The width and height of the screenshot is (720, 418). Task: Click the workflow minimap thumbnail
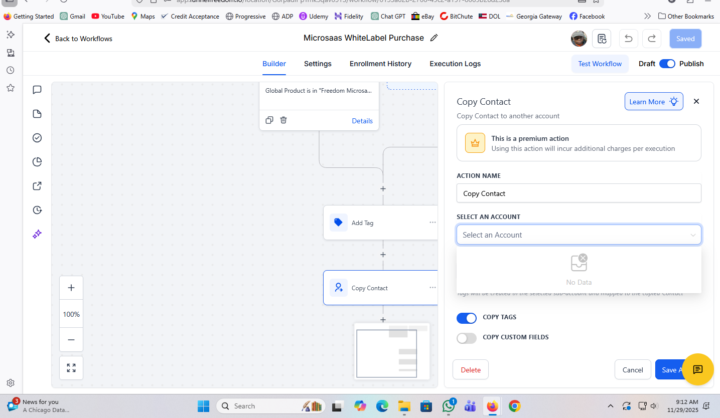[392, 351]
